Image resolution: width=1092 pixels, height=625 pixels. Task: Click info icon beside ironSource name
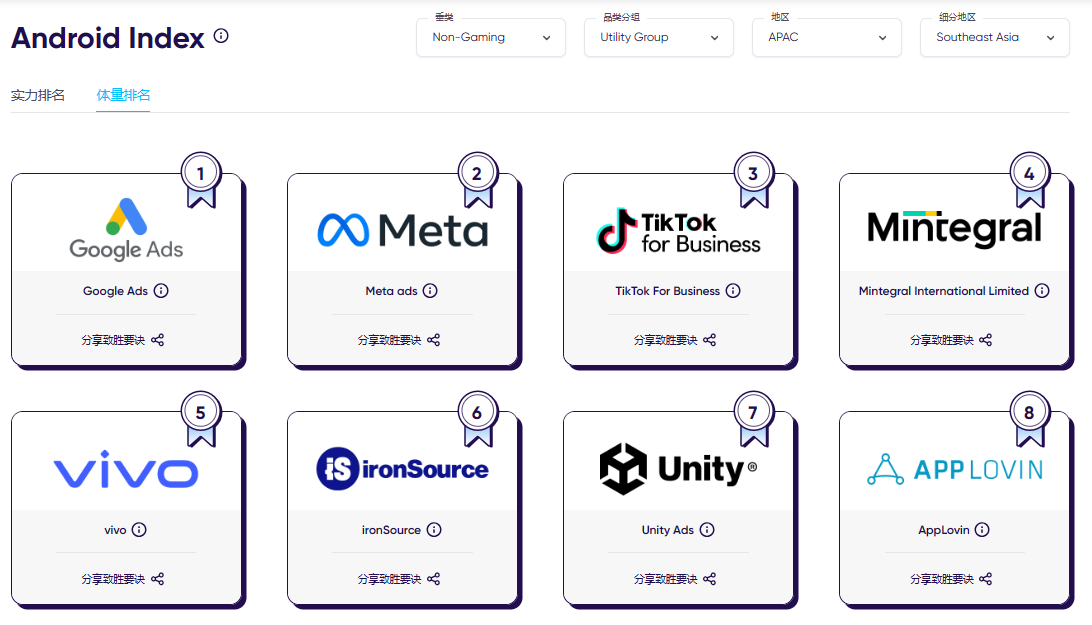click(x=434, y=530)
